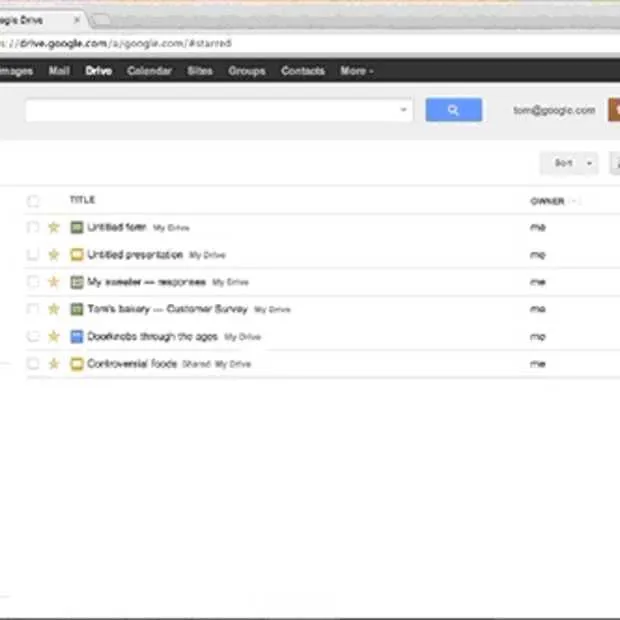The width and height of the screenshot is (620, 620).
Task: Open Images in the top navigation bar
Action: 16,71
